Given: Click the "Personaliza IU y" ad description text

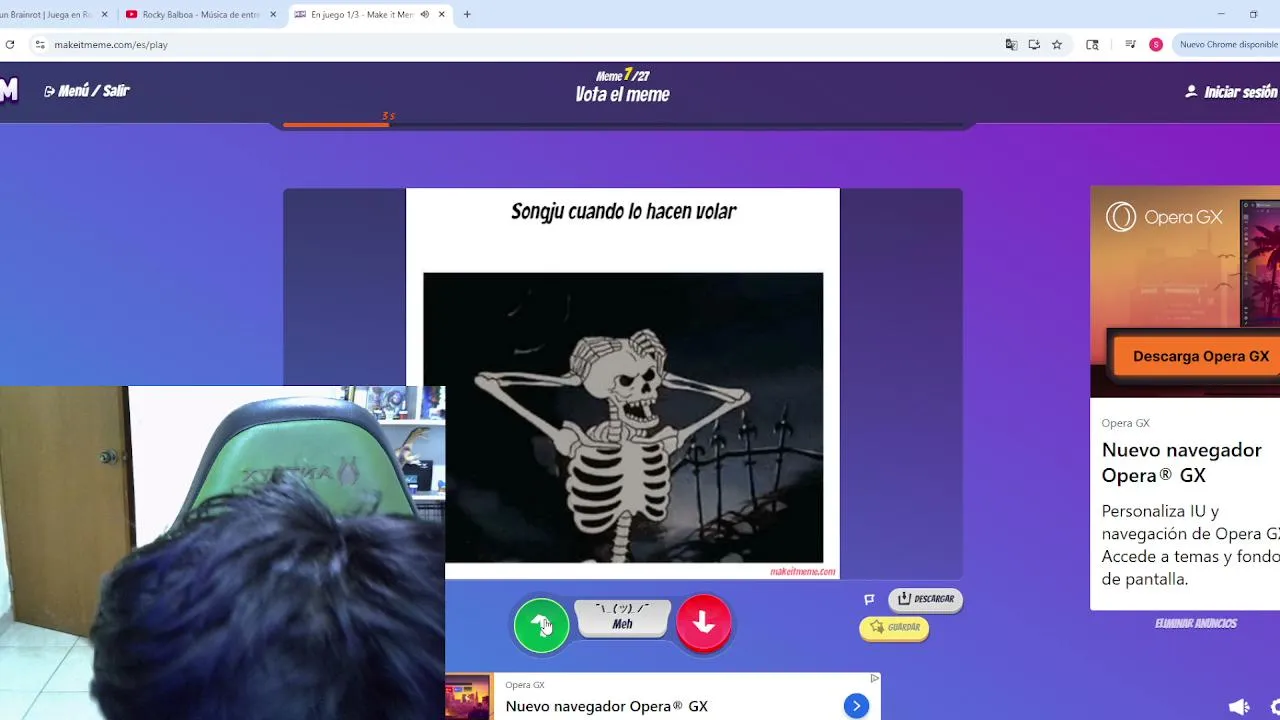Looking at the screenshot, I should pos(1160,511).
